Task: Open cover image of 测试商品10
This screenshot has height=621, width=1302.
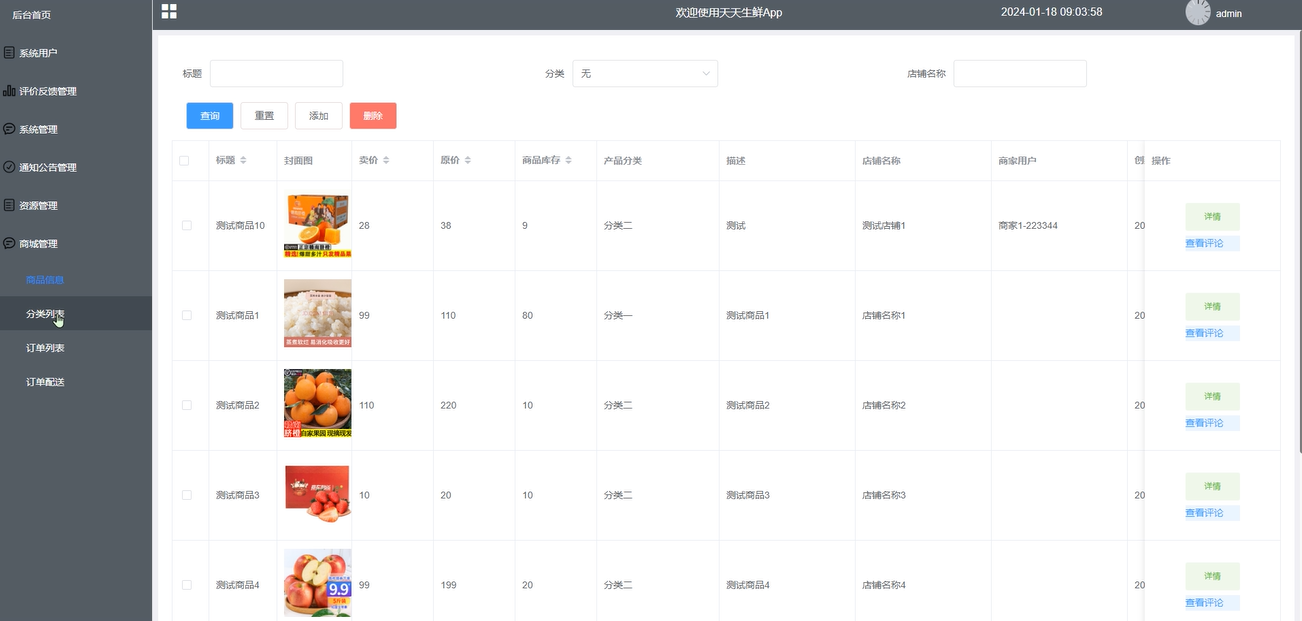Action: [x=317, y=226]
